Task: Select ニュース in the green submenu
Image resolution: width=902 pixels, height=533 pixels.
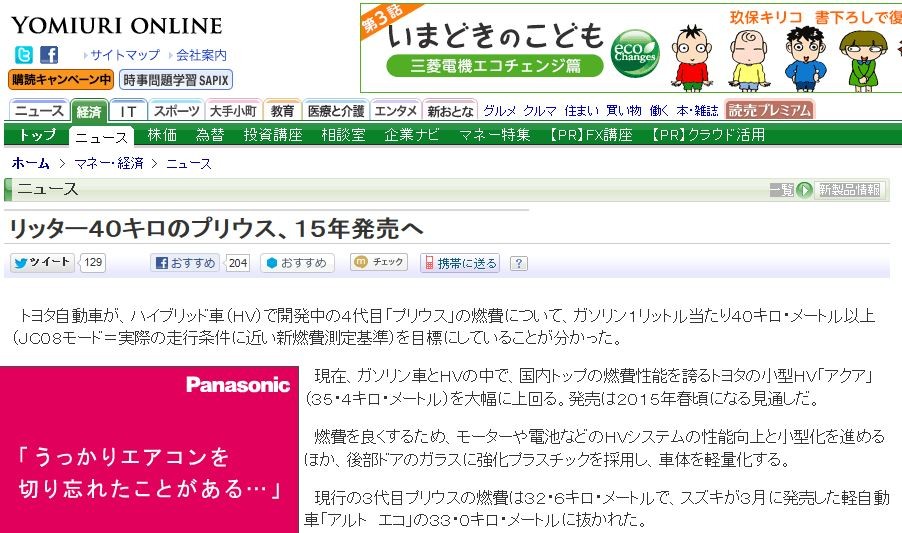Action: 101,137
